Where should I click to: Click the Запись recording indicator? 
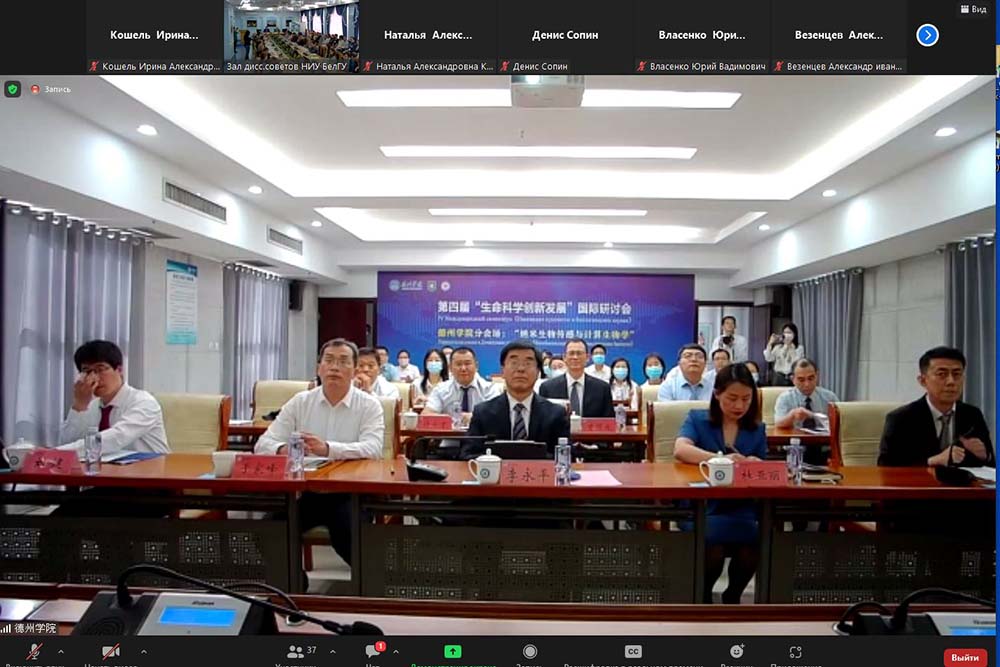pyautogui.click(x=50, y=89)
